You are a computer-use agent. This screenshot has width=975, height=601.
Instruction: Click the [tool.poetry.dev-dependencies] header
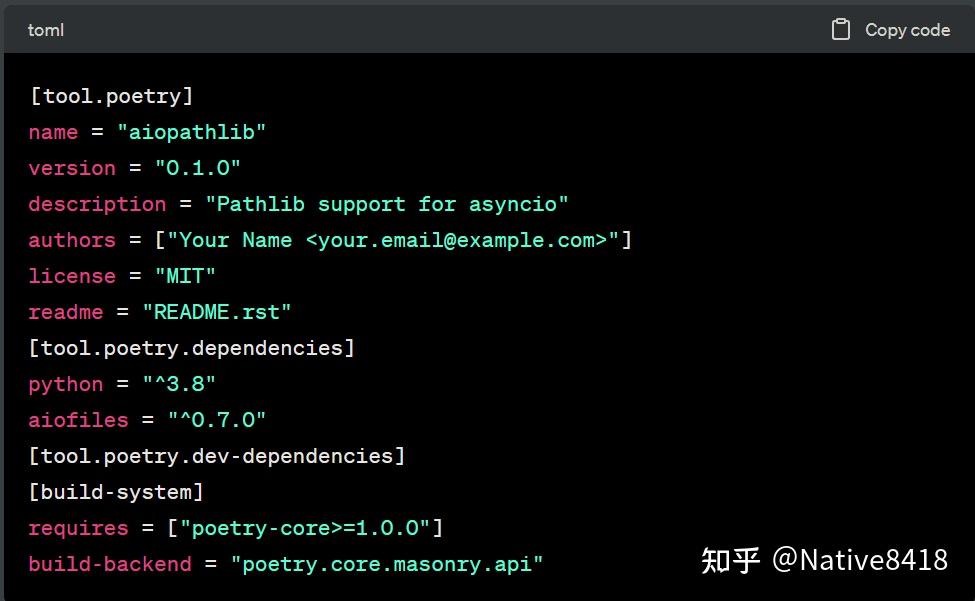point(216,456)
